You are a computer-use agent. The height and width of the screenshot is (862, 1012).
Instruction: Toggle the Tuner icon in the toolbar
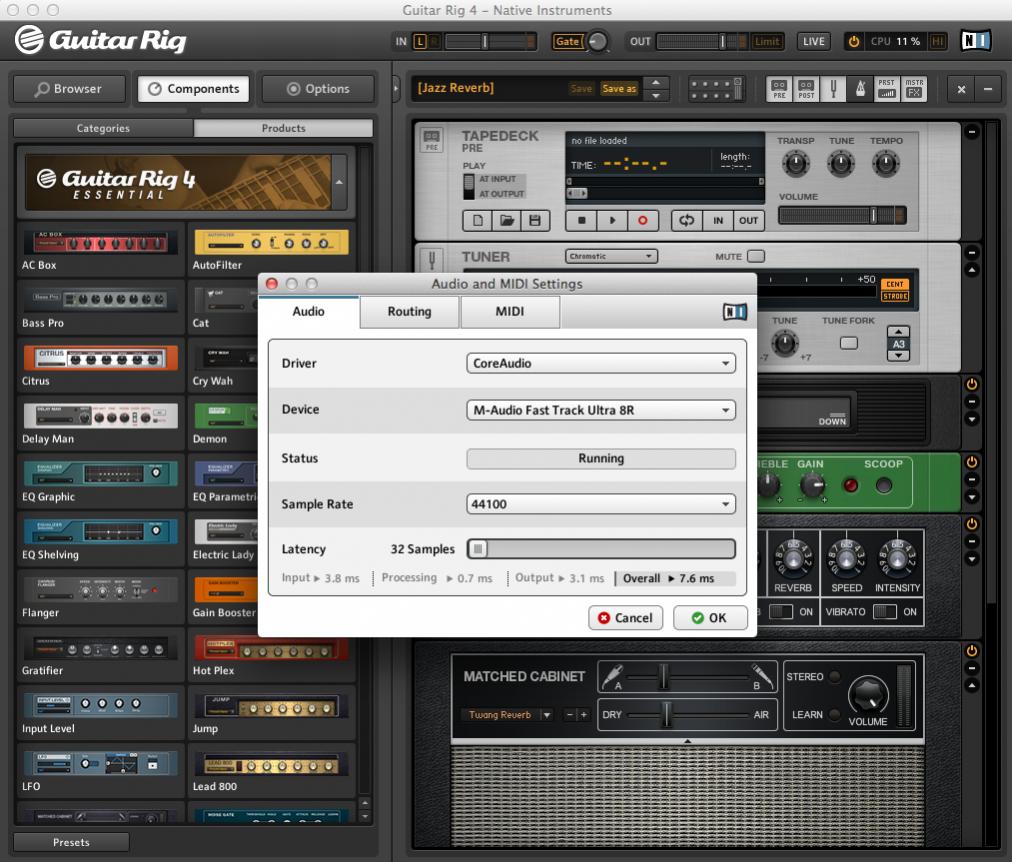pyautogui.click(x=833, y=89)
